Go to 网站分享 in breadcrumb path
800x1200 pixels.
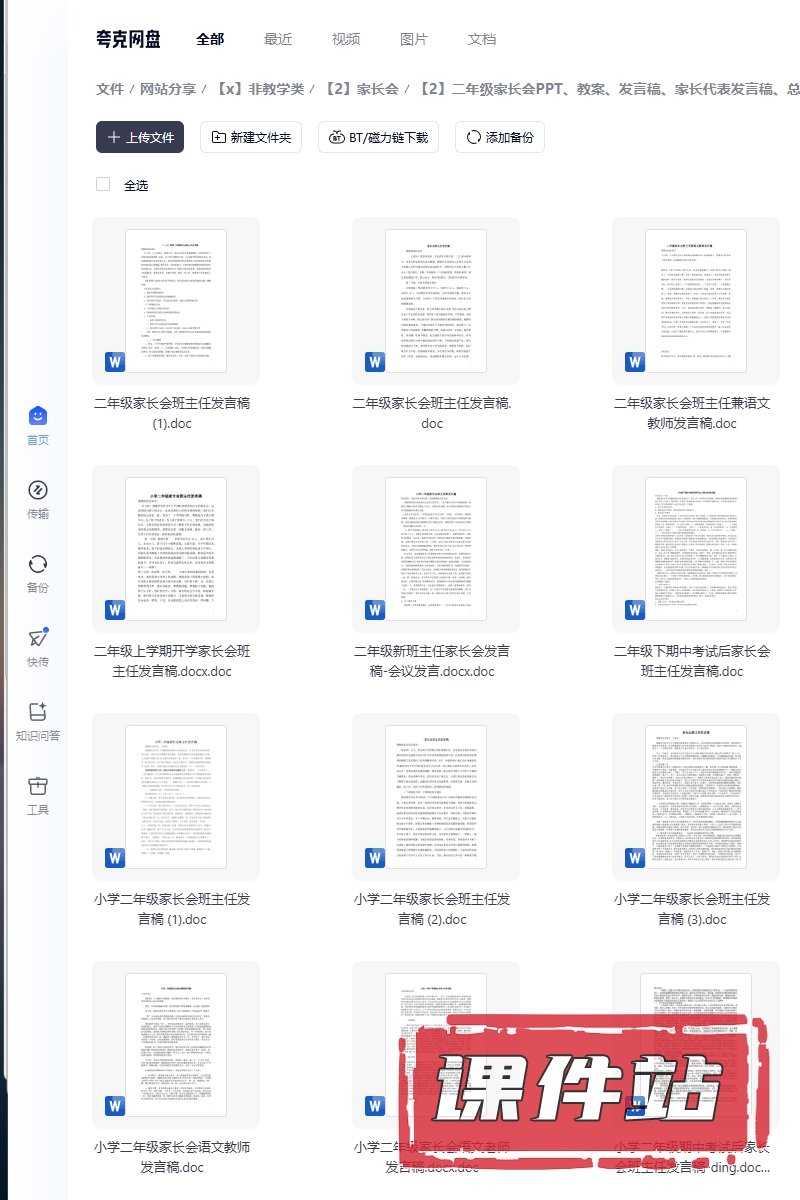pyautogui.click(x=168, y=89)
